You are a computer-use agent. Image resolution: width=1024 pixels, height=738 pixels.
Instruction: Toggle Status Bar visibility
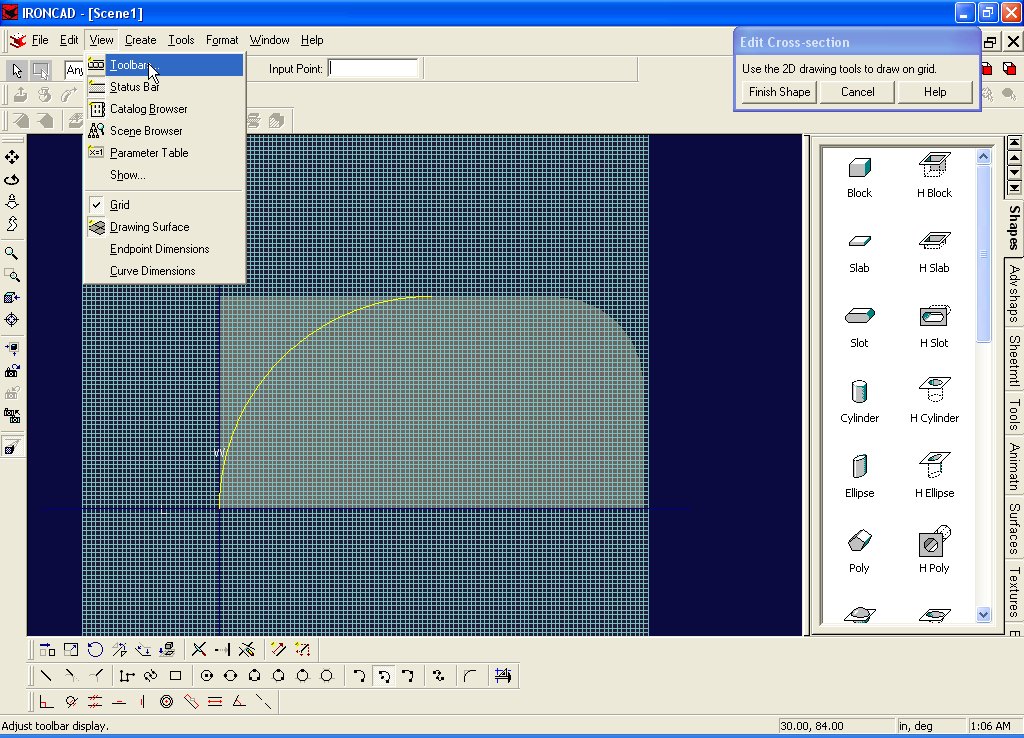click(165, 87)
